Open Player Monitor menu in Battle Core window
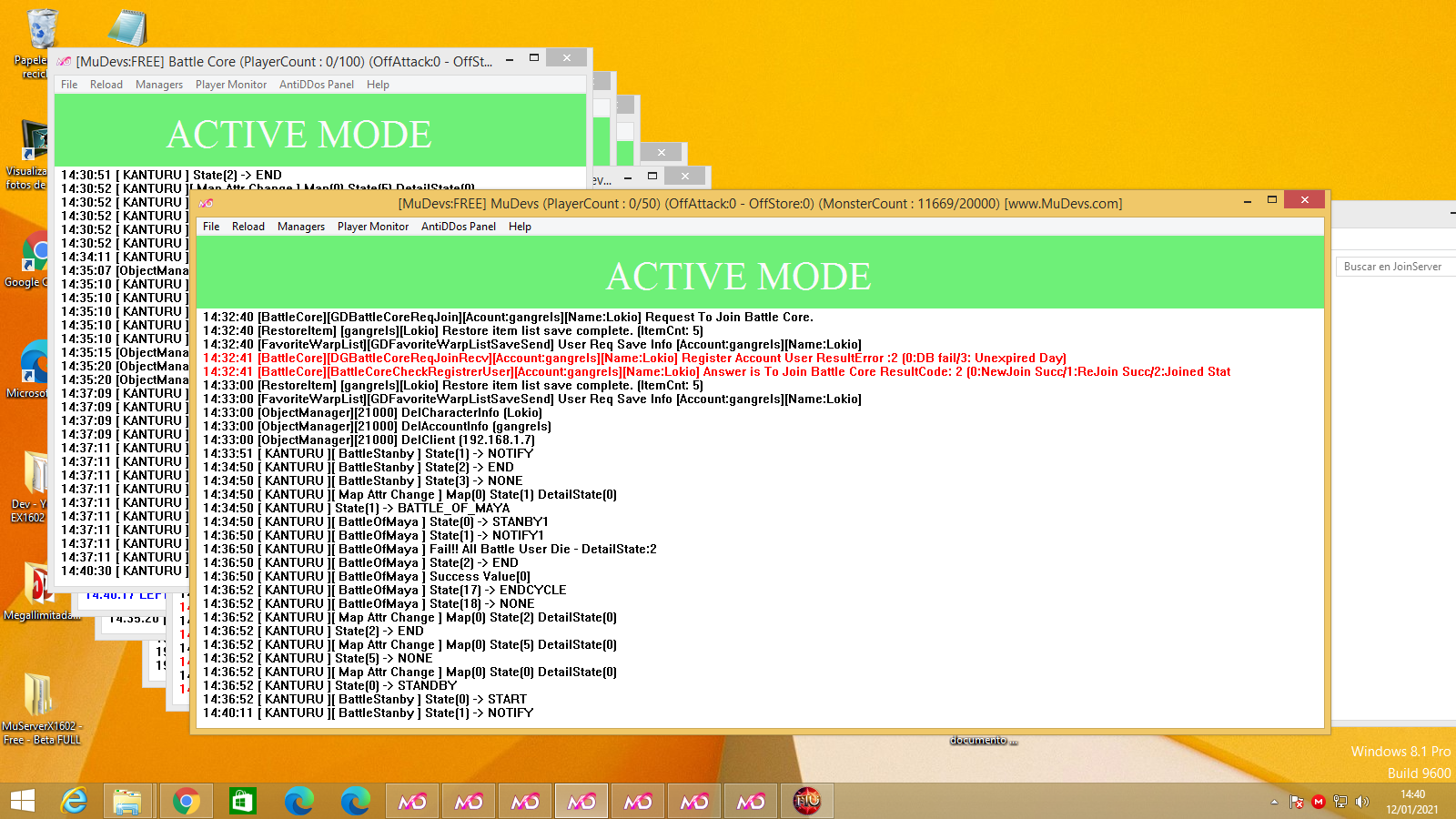 click(231, 85)
